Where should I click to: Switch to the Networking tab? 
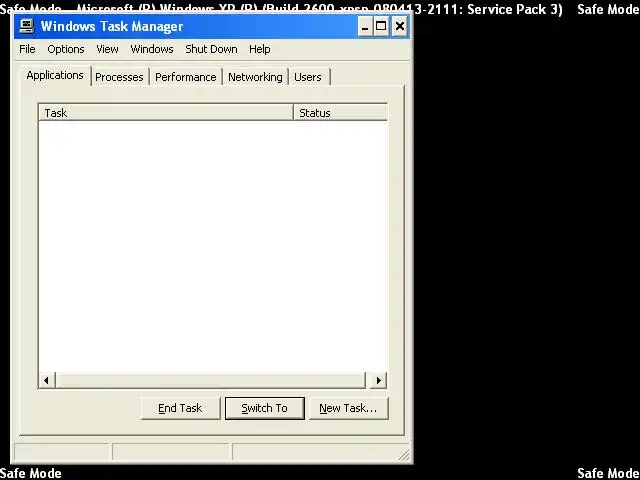pyautogui.click(x=255, y=77)
